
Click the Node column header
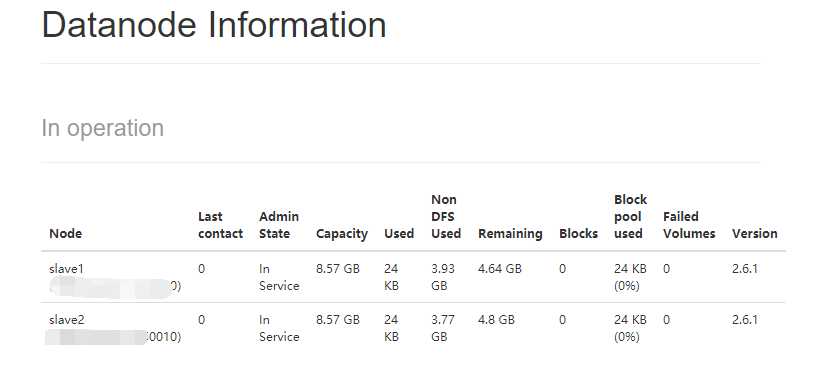click(x=65, y=234)
